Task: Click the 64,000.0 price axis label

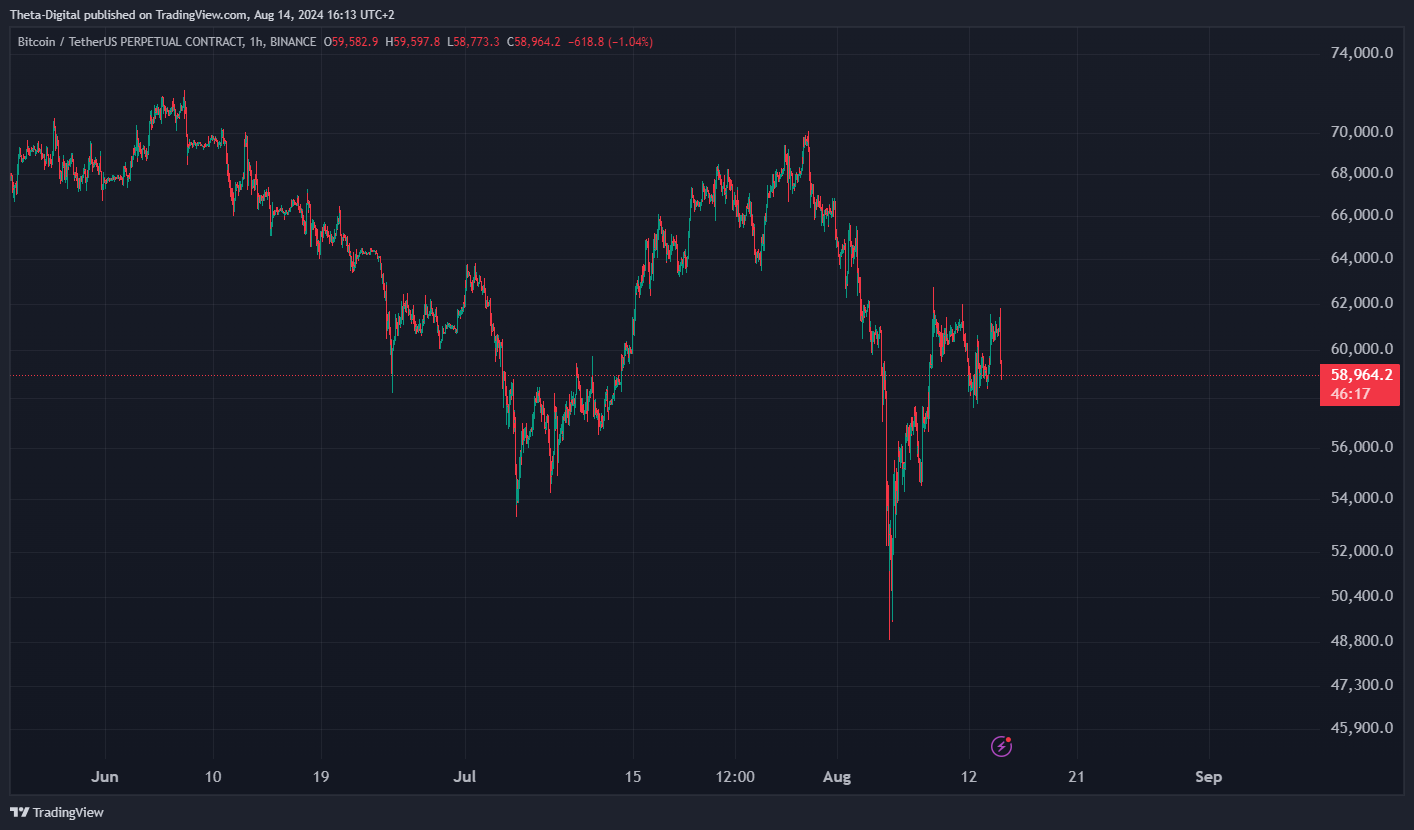Action: [1360, 258]
